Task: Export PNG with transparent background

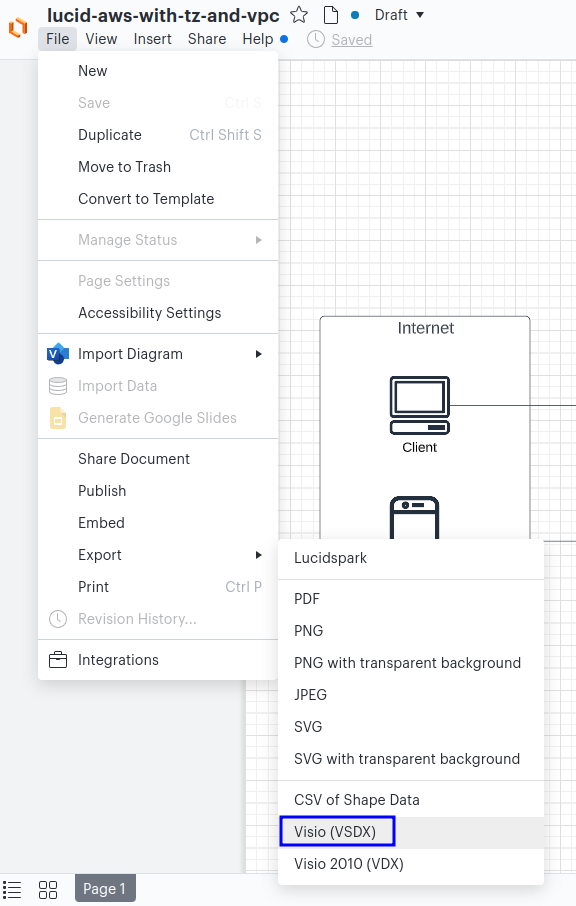Action: point(411,663)
